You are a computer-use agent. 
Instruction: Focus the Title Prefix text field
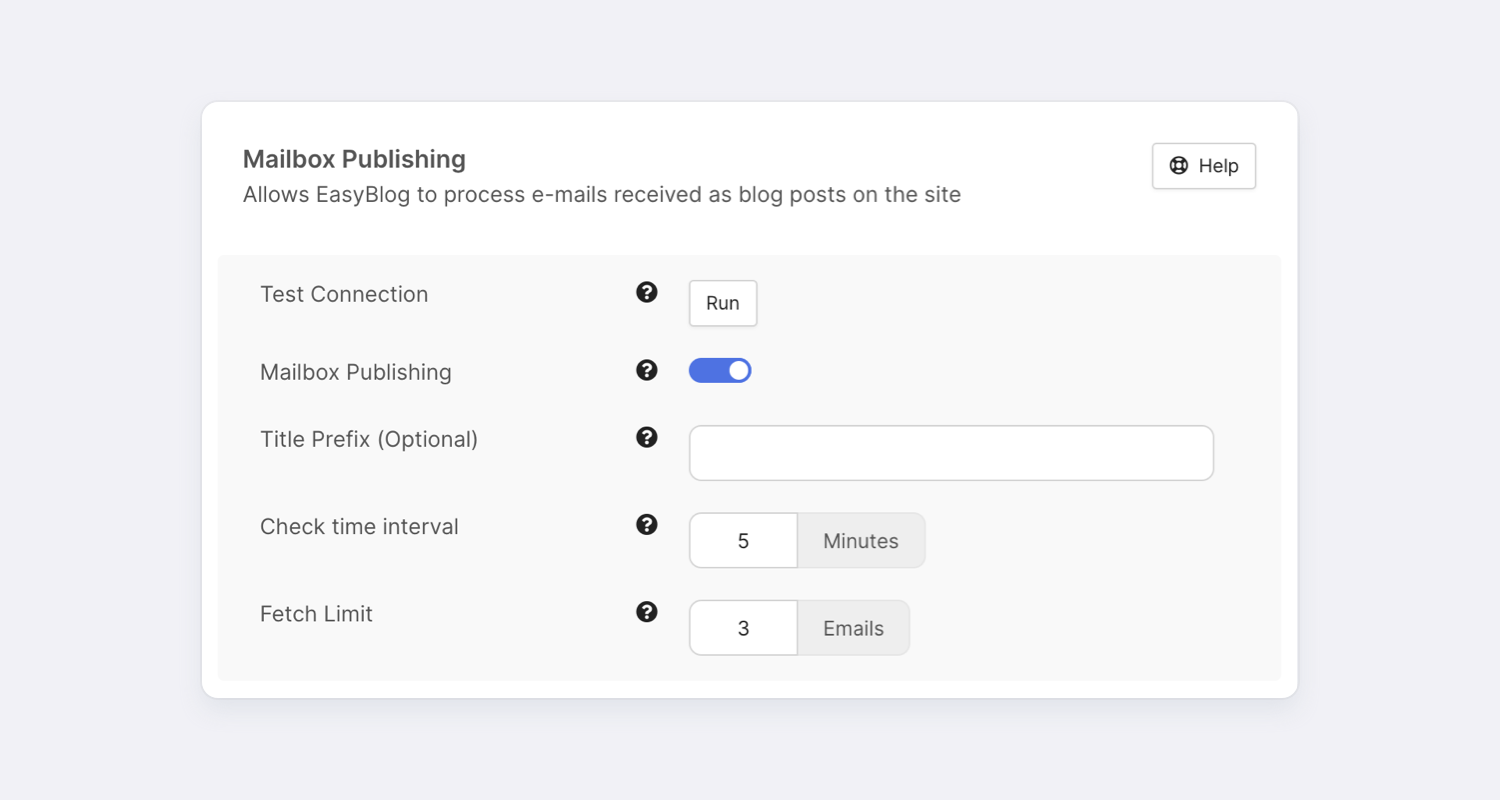951,453
